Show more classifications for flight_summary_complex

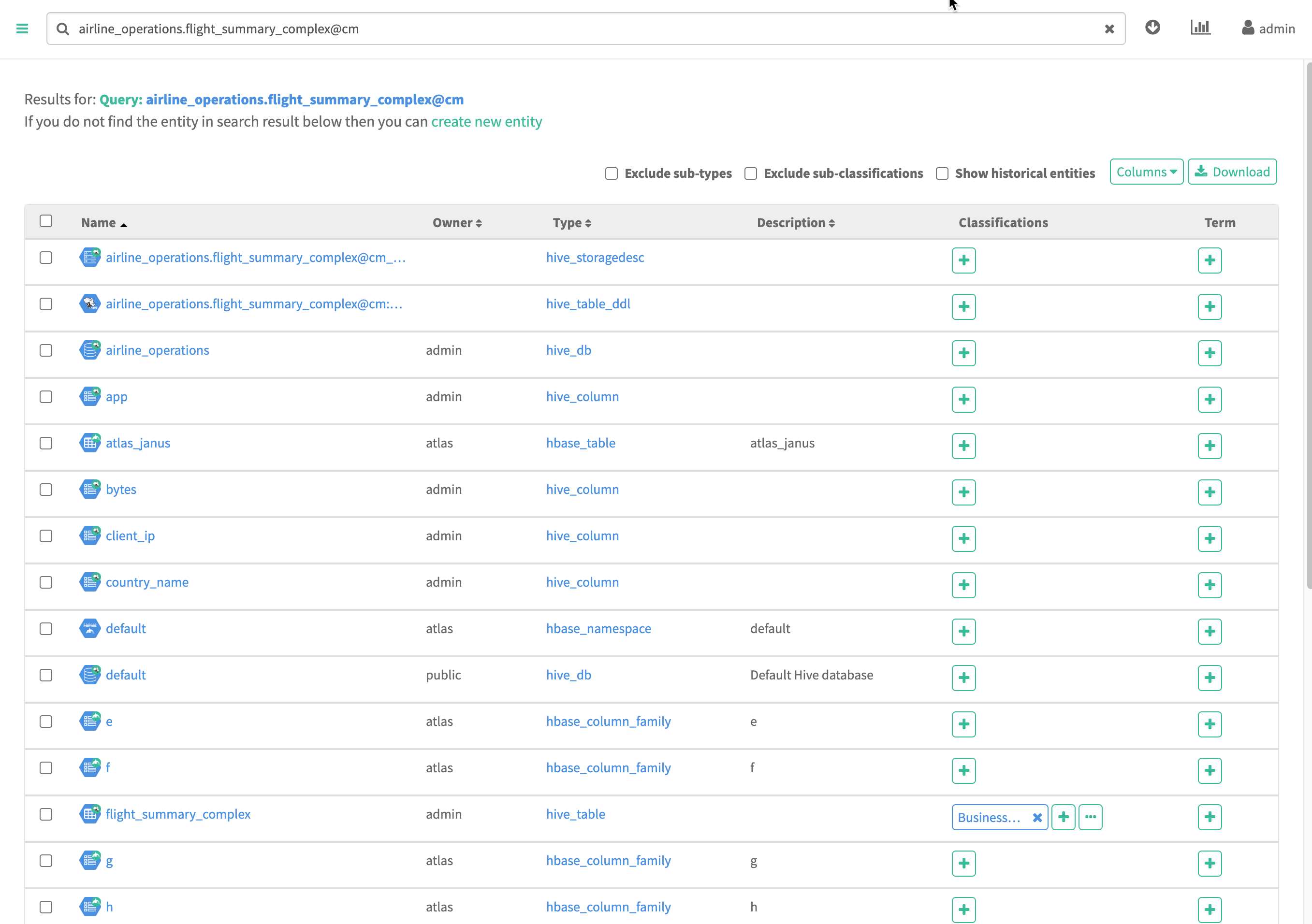1090,817
